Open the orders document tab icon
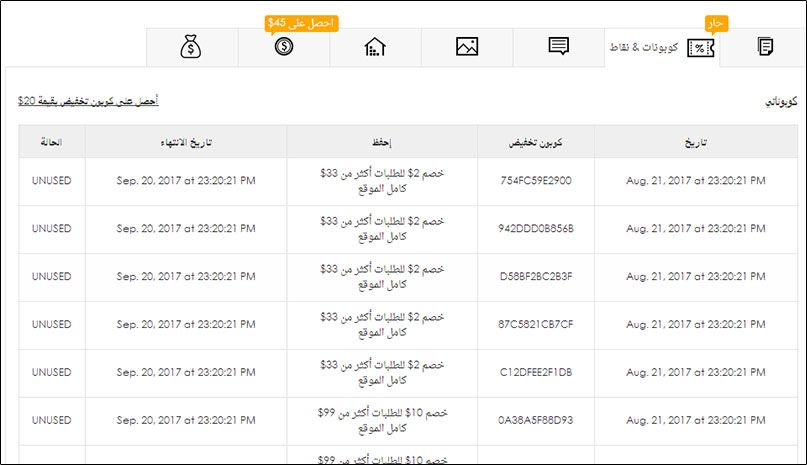This screenshot has width=807, height=465. coord(765,46)
